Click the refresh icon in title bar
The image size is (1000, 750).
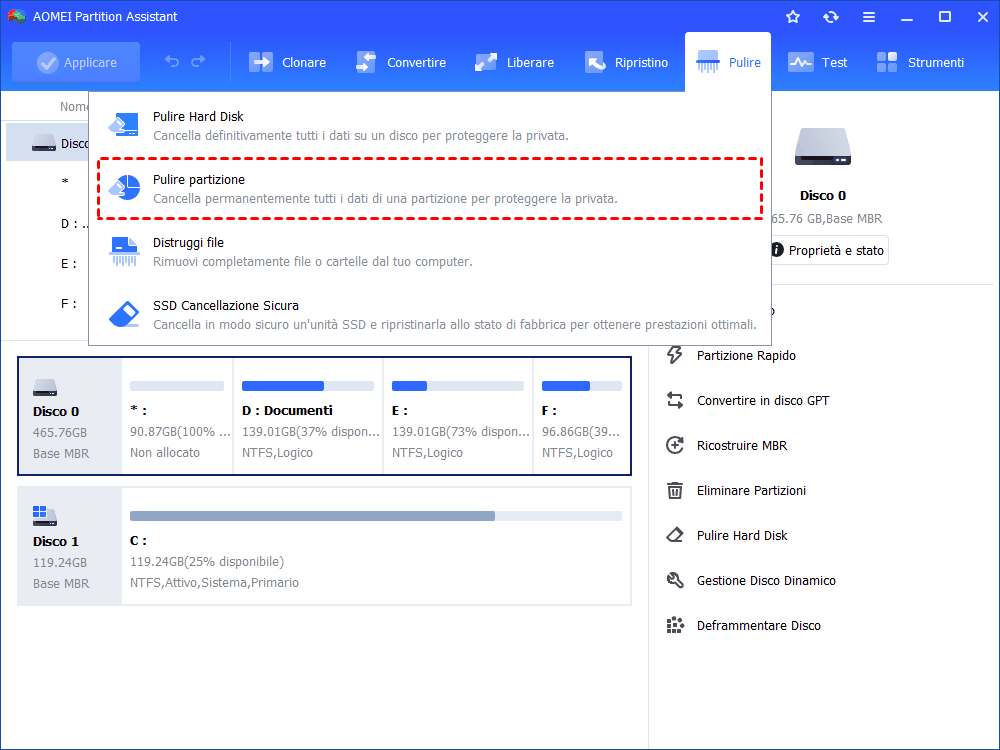[x=830, y=17]
